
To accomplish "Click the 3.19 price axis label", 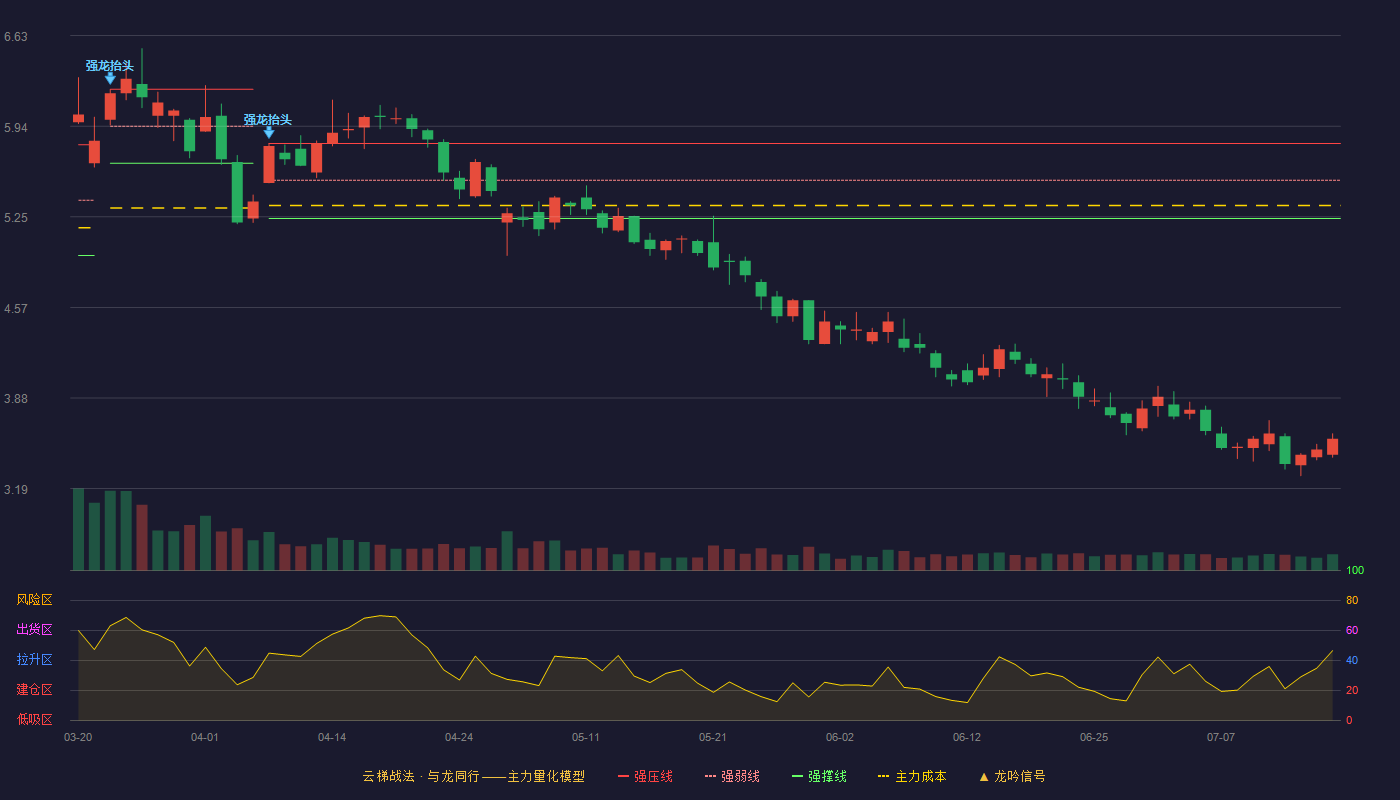I will [x=16, y=490].
